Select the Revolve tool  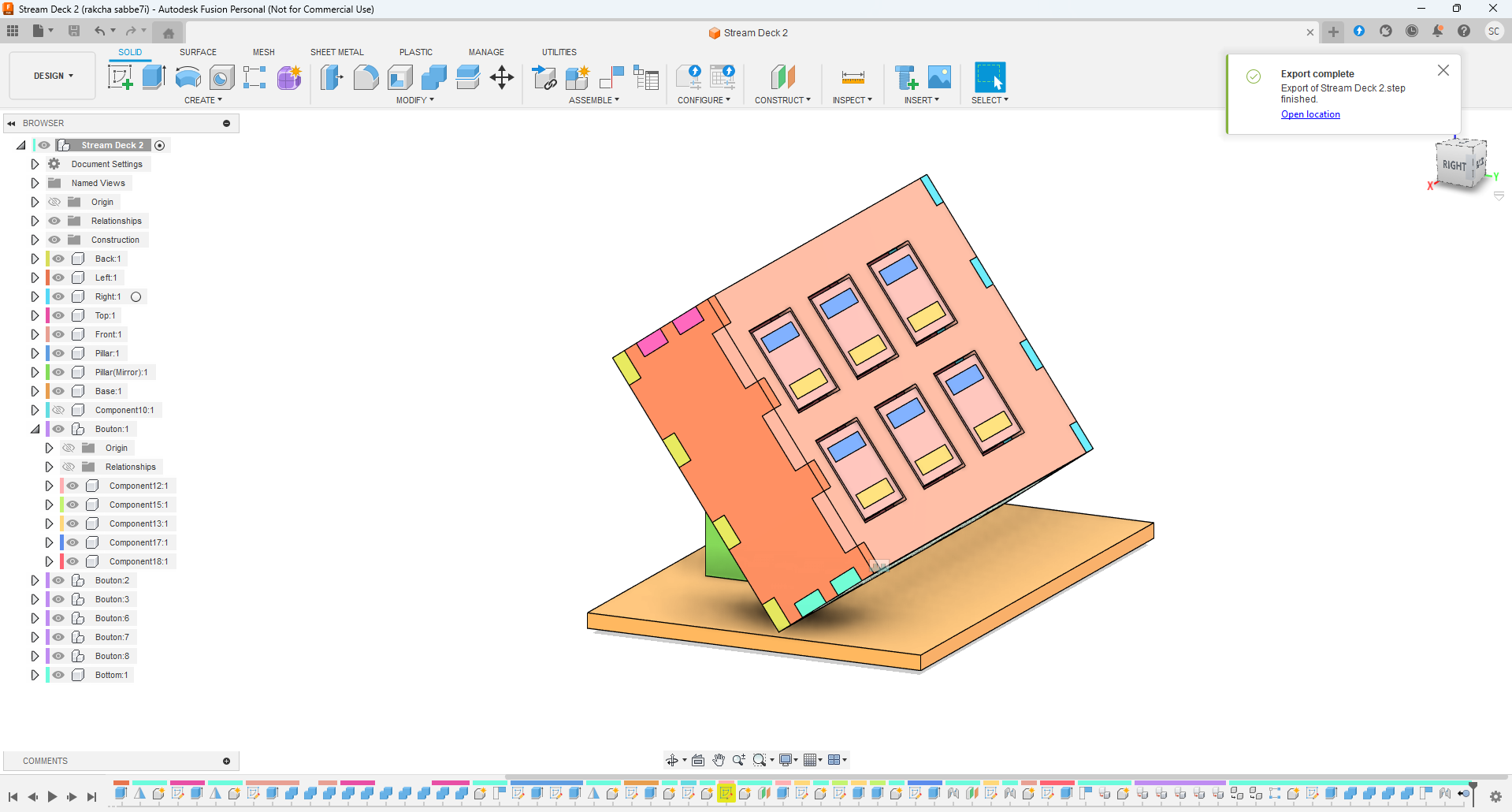pyautogui.click(x=188, y=77)
